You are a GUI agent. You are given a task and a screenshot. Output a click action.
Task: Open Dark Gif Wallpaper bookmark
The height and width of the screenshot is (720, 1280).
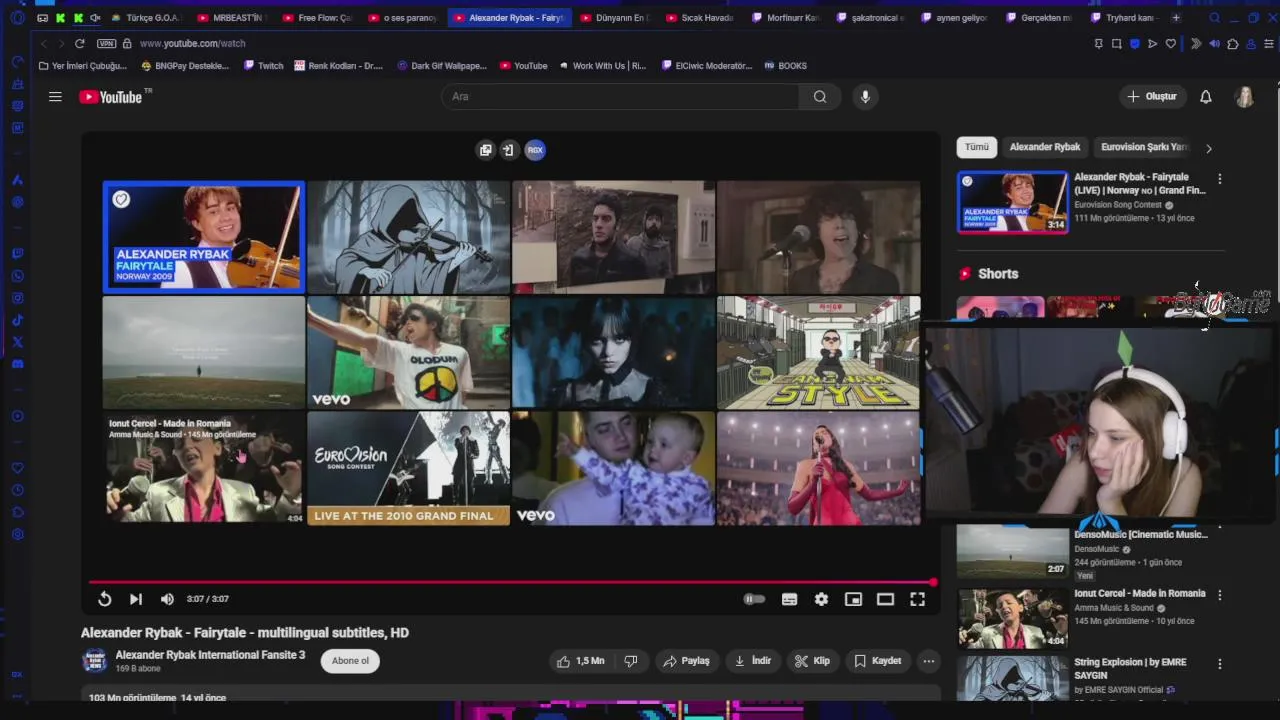coord(441,66)
